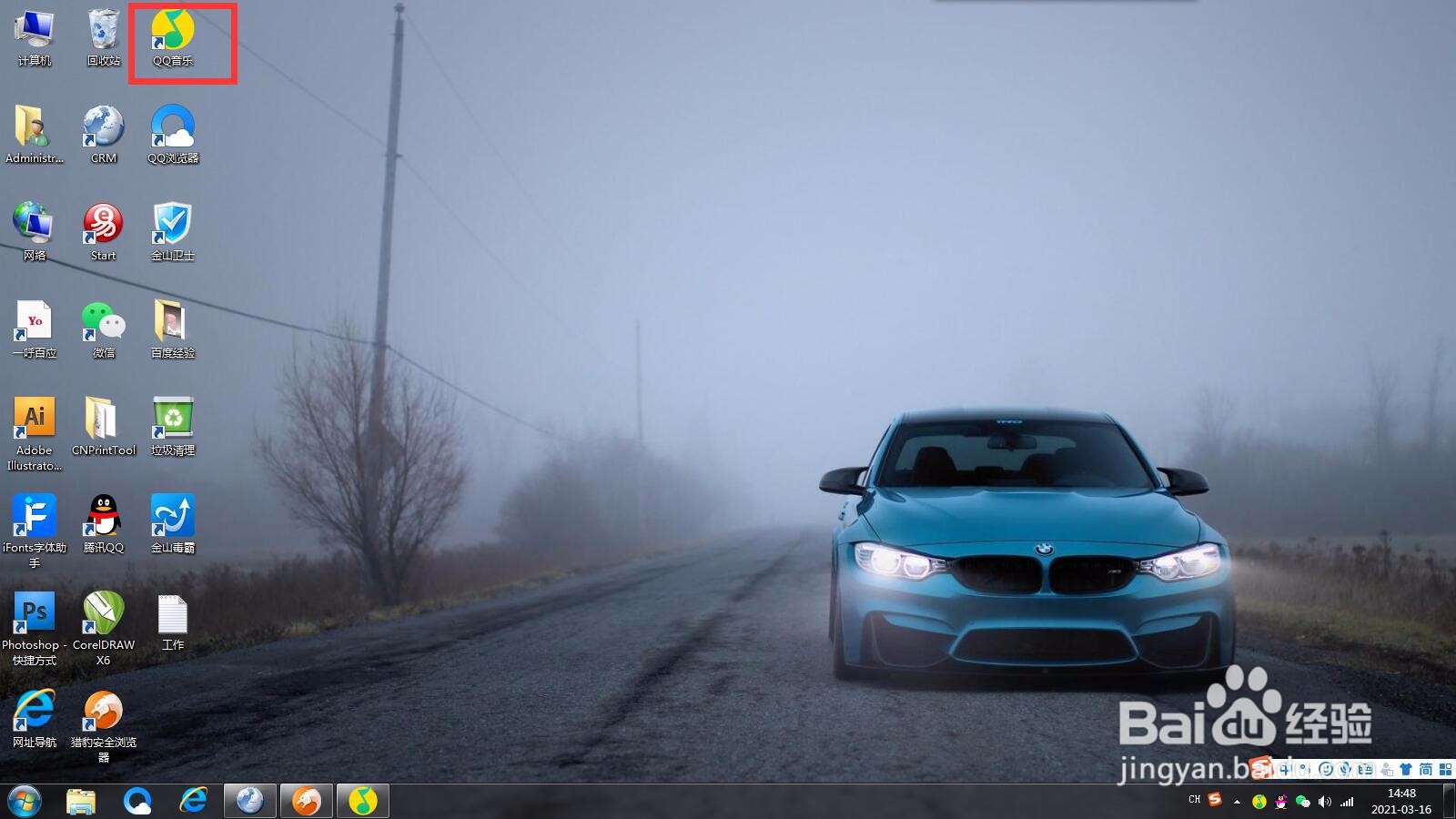The width and height of the screenshot is (1456, 819).
Task: Launch QQ Browser from the taskbar
Action: click(x=137, y=801)
